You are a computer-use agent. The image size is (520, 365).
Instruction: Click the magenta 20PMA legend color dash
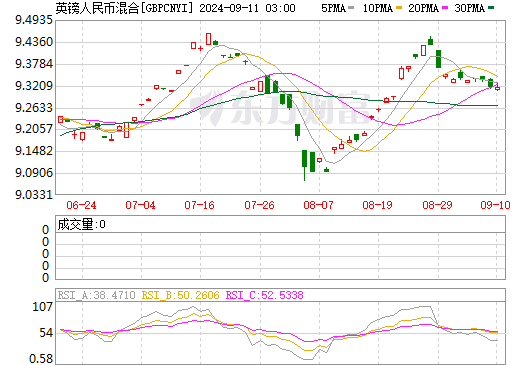(x=445, y=8)
